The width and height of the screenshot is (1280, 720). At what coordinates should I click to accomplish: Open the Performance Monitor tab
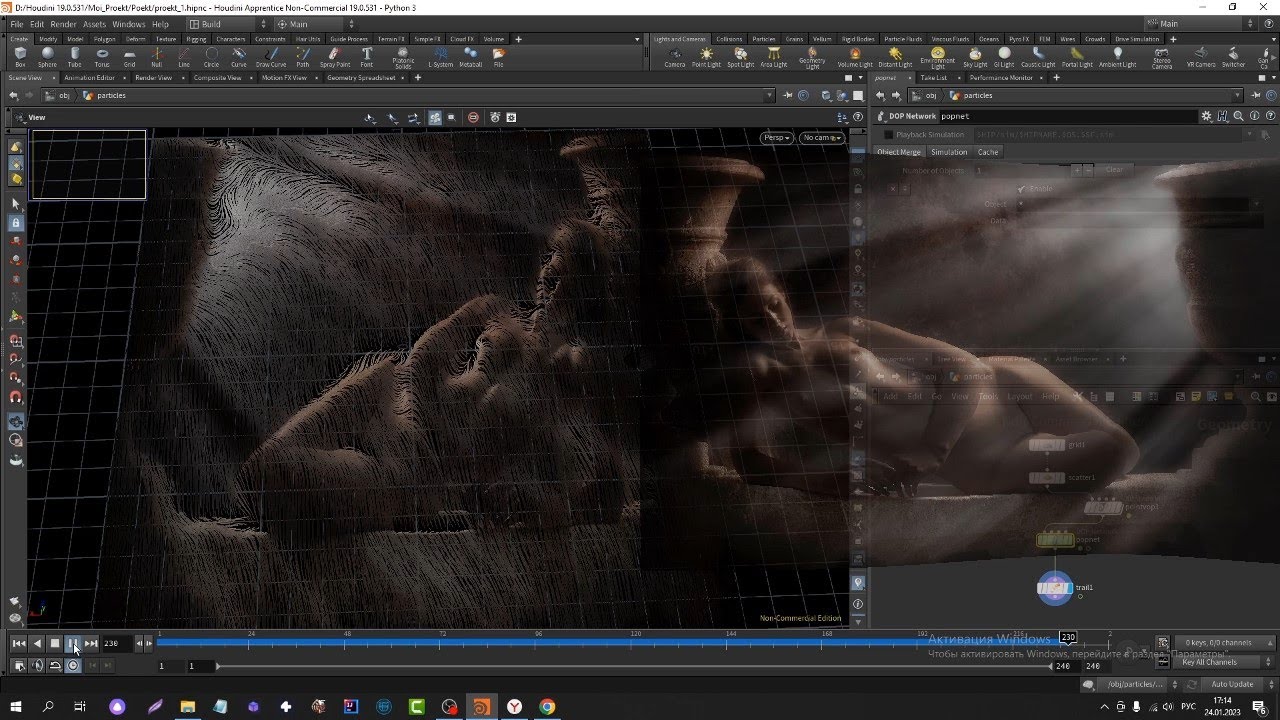[1001, 77]
